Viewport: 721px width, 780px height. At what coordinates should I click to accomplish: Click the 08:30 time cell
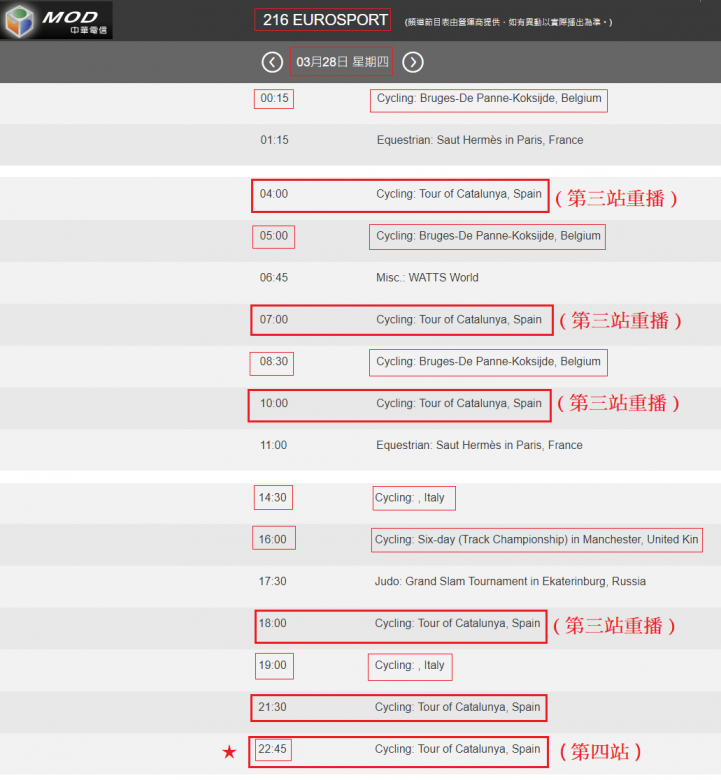pos(272,363)
